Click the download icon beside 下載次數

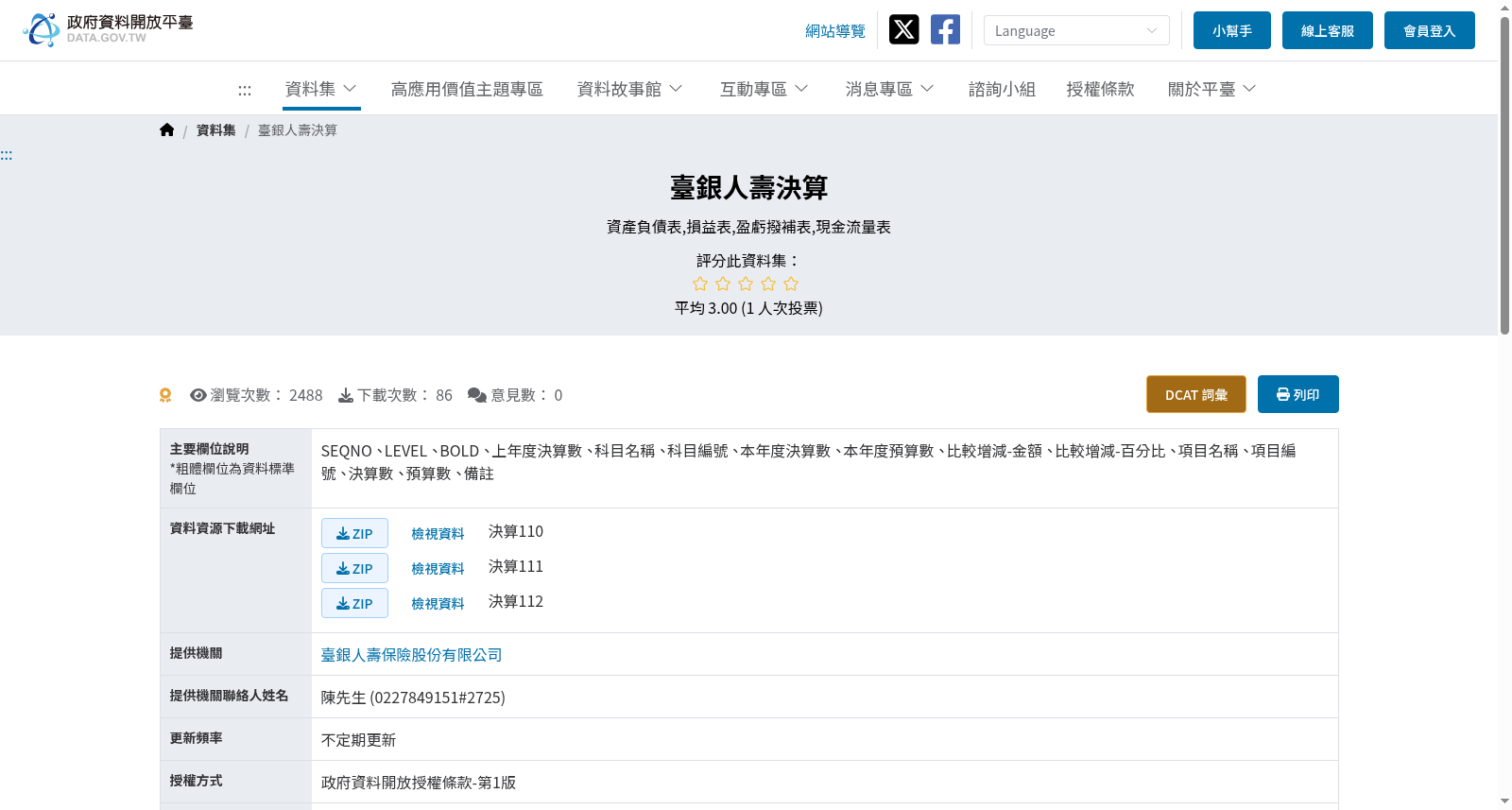point(346,395)
